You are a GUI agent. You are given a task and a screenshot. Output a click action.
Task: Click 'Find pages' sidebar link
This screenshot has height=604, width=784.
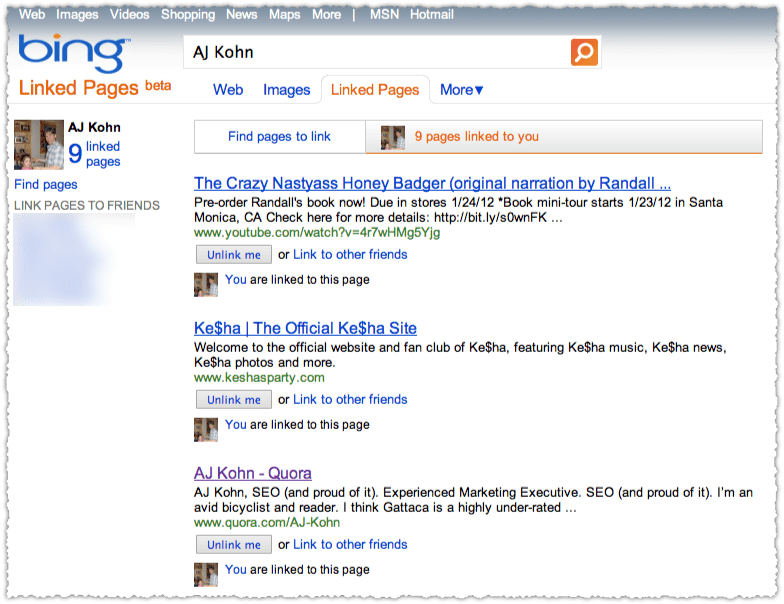[x=46, y=184]
